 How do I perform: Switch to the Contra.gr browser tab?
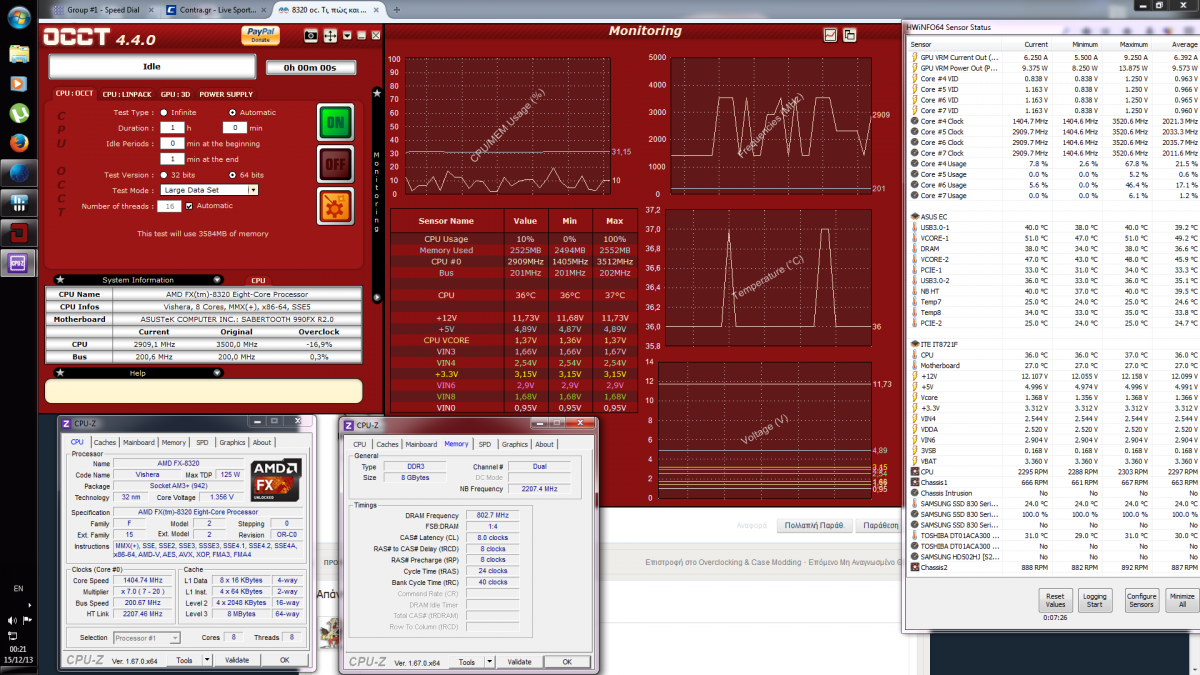(214, 8)
